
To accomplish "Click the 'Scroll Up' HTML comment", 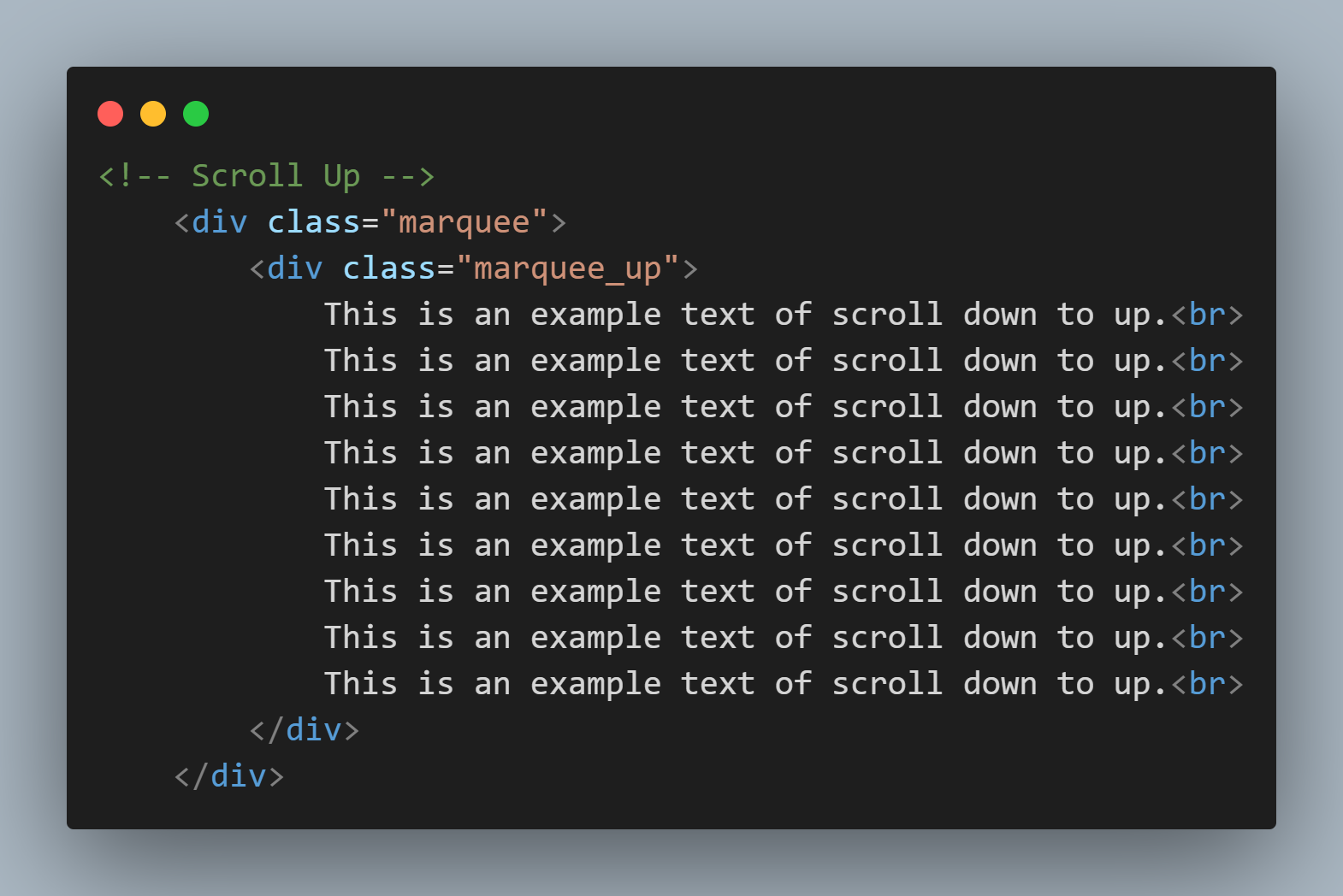I will [266, 176].
